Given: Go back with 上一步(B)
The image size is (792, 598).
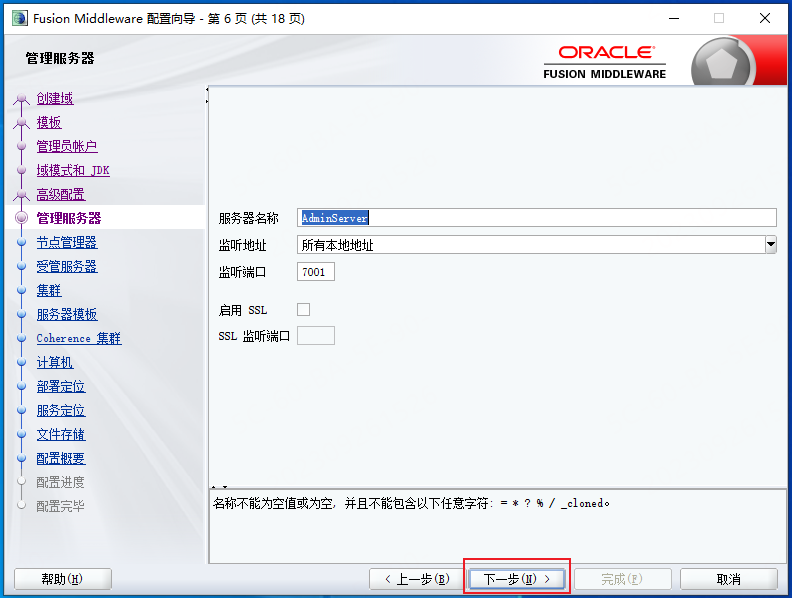Looking at the screenshot, I should (x=417, y=579).
